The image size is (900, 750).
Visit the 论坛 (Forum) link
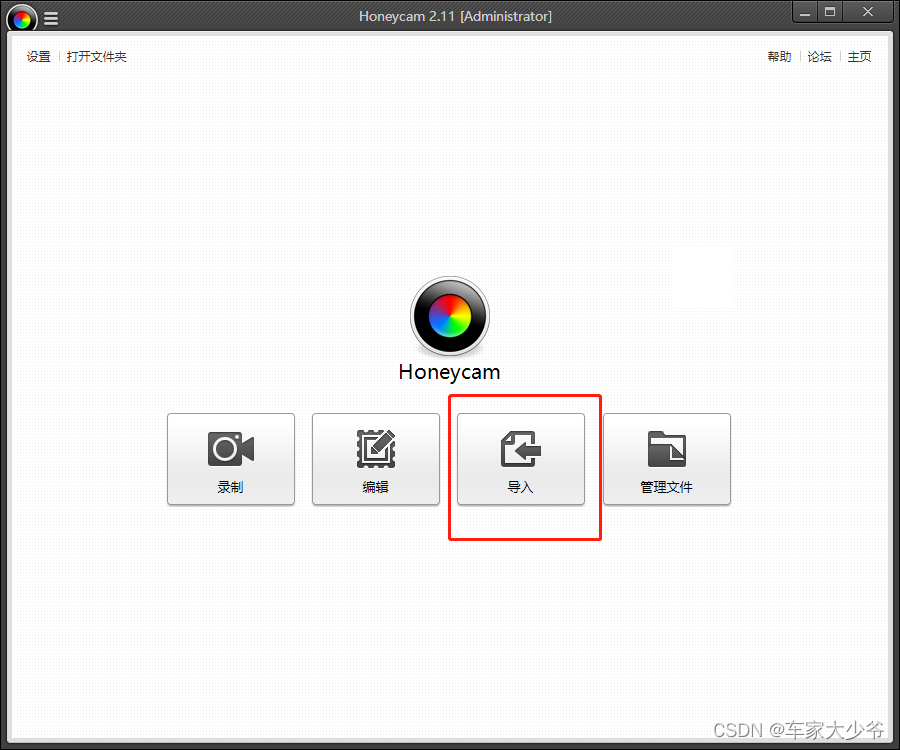tap(820, 57)
